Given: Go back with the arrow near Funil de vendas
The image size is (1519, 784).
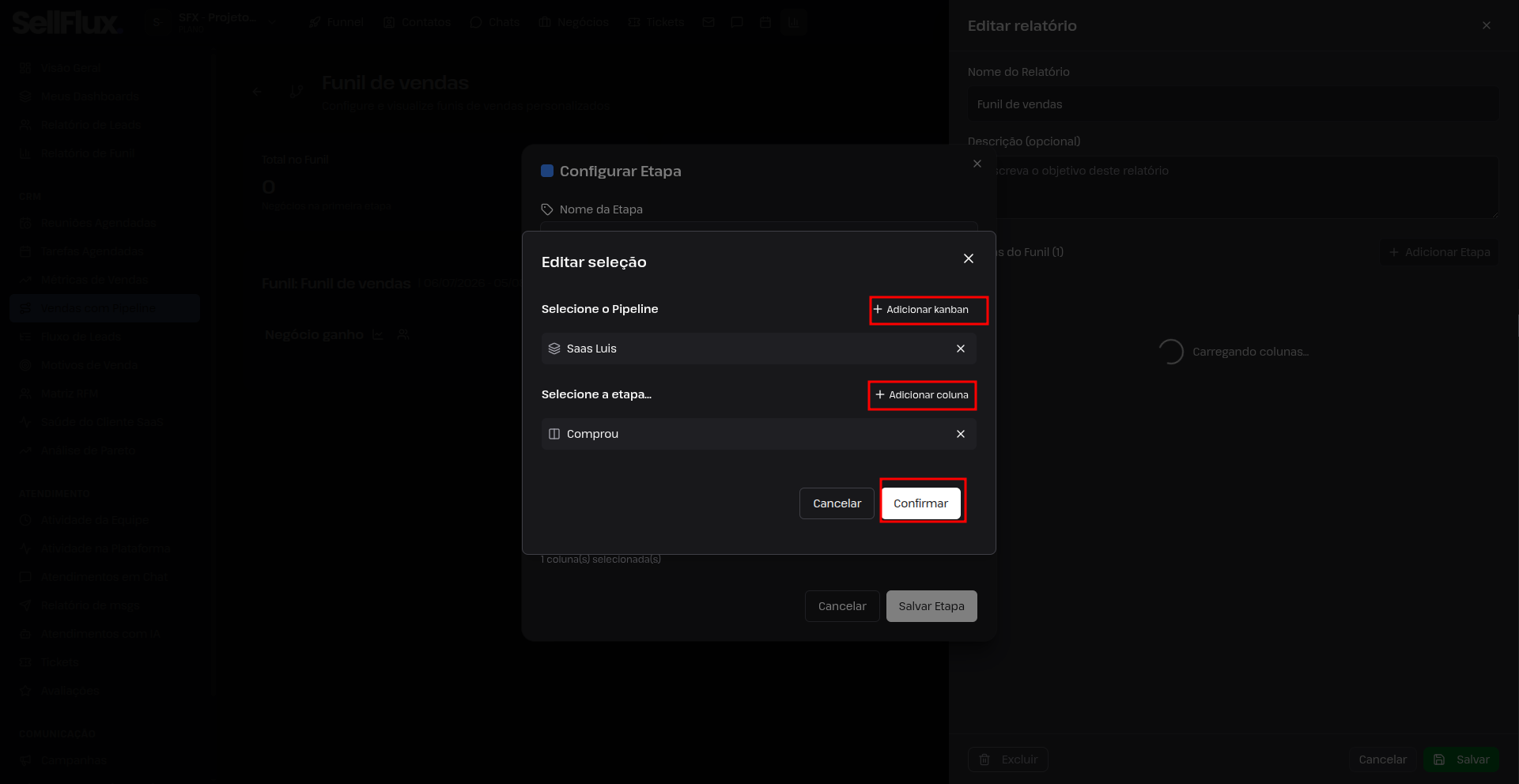Looking at the screenshot, I should click(x=257, y=92).
